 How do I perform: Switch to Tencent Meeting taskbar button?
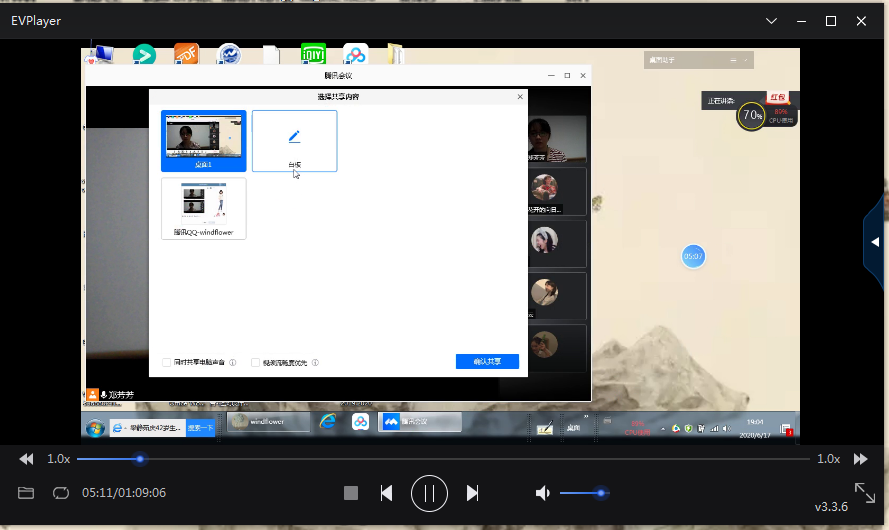point(420,422)
